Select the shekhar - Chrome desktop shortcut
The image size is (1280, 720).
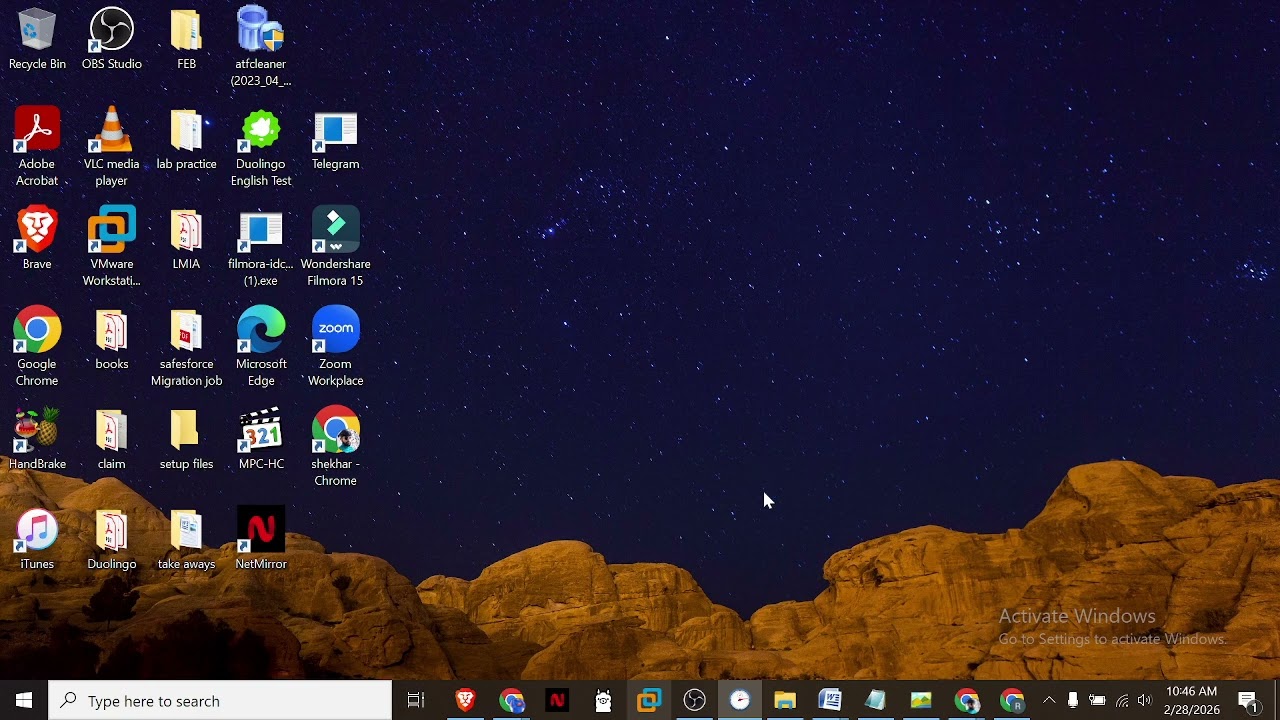(x=335, y=447)
